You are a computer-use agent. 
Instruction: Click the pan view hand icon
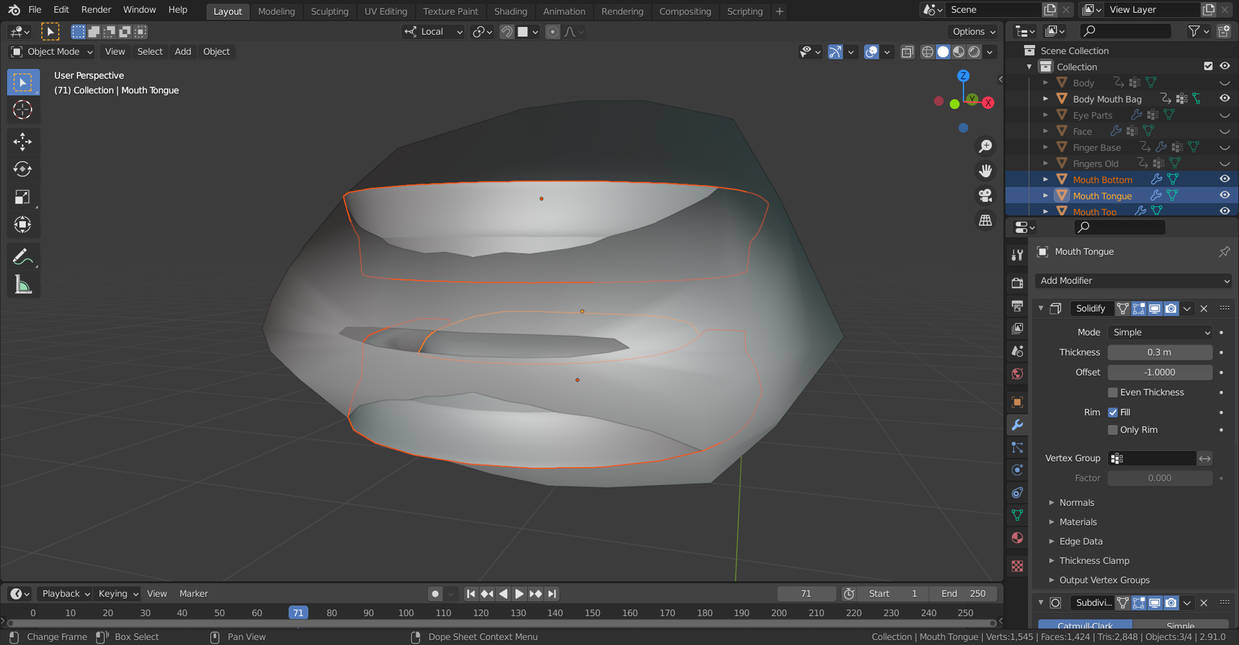point(985,171)
